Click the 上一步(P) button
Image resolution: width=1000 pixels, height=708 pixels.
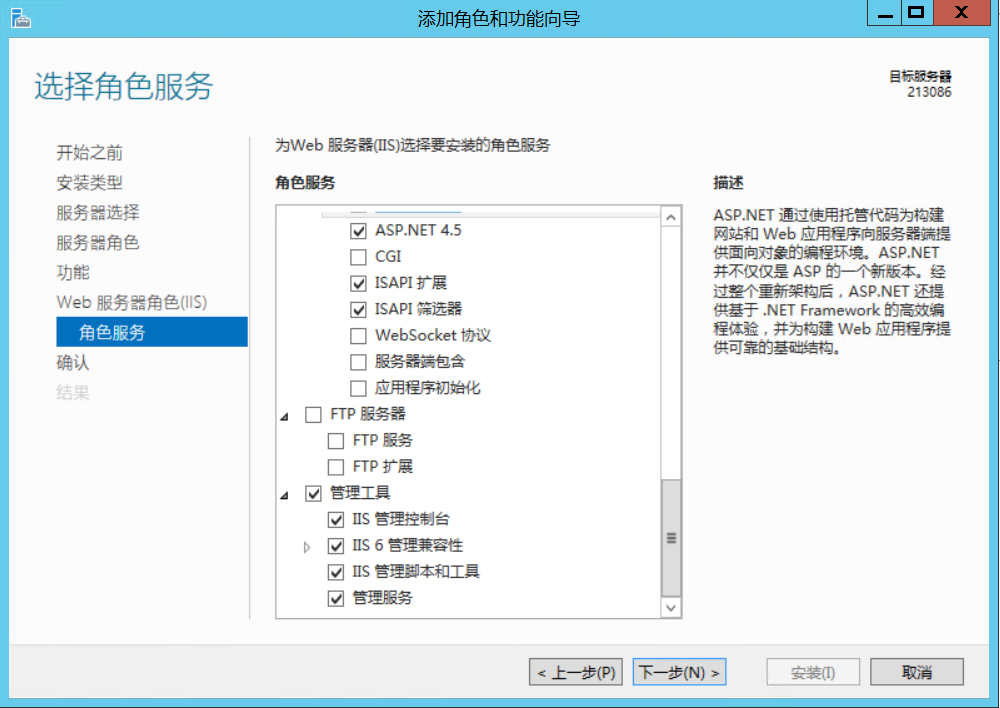click(x=575, y=672)
